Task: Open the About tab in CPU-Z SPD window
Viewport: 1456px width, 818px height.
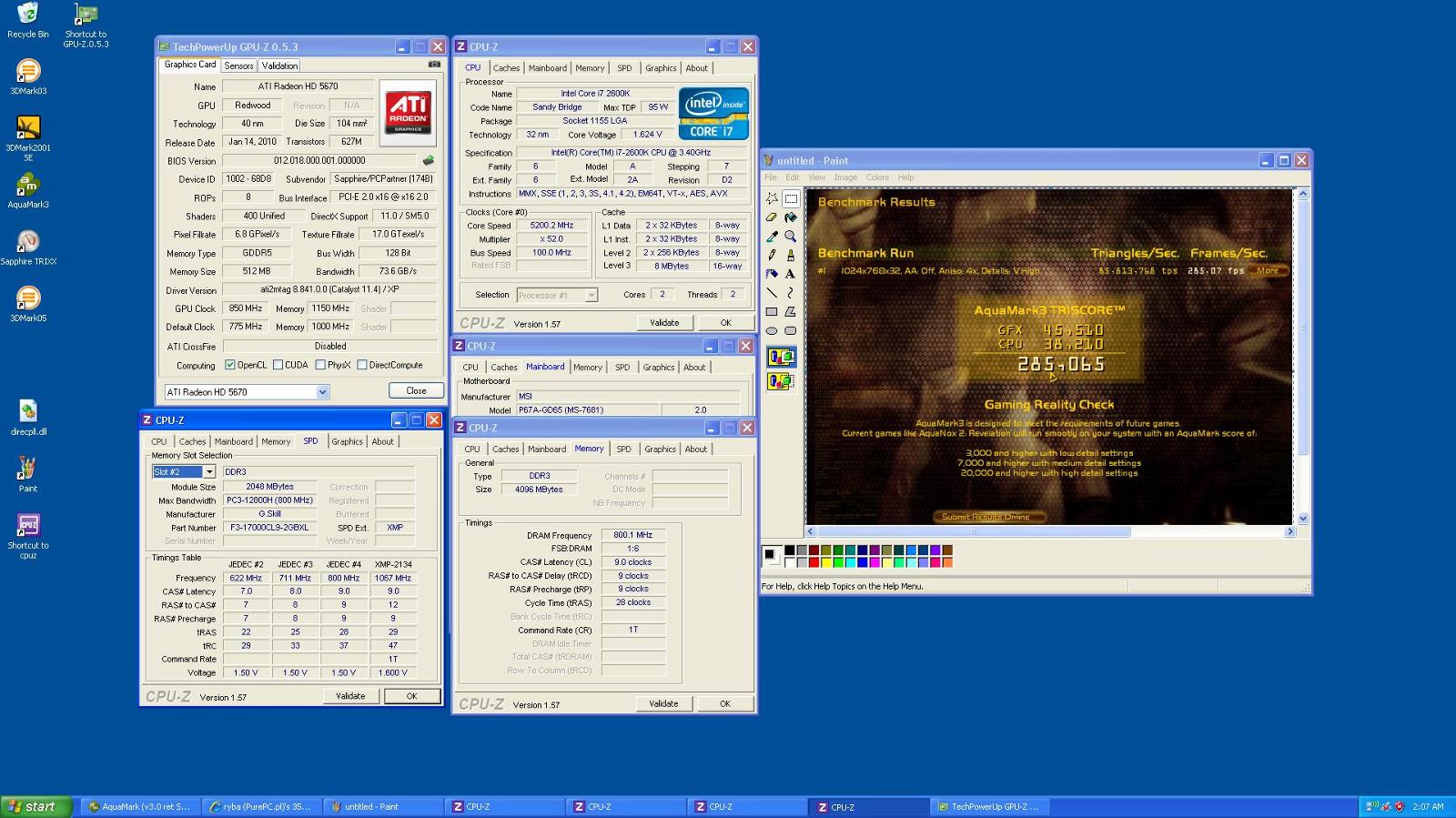Action: (x=383, y=441)
